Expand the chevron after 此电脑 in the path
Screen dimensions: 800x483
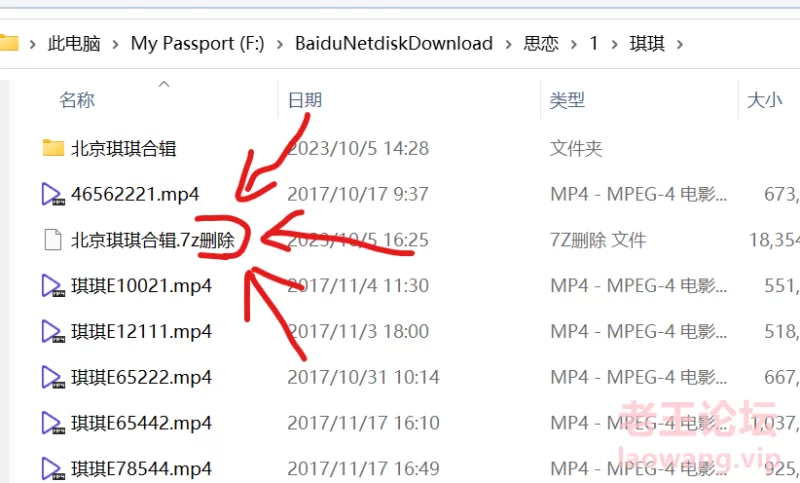tap(115, 45)
